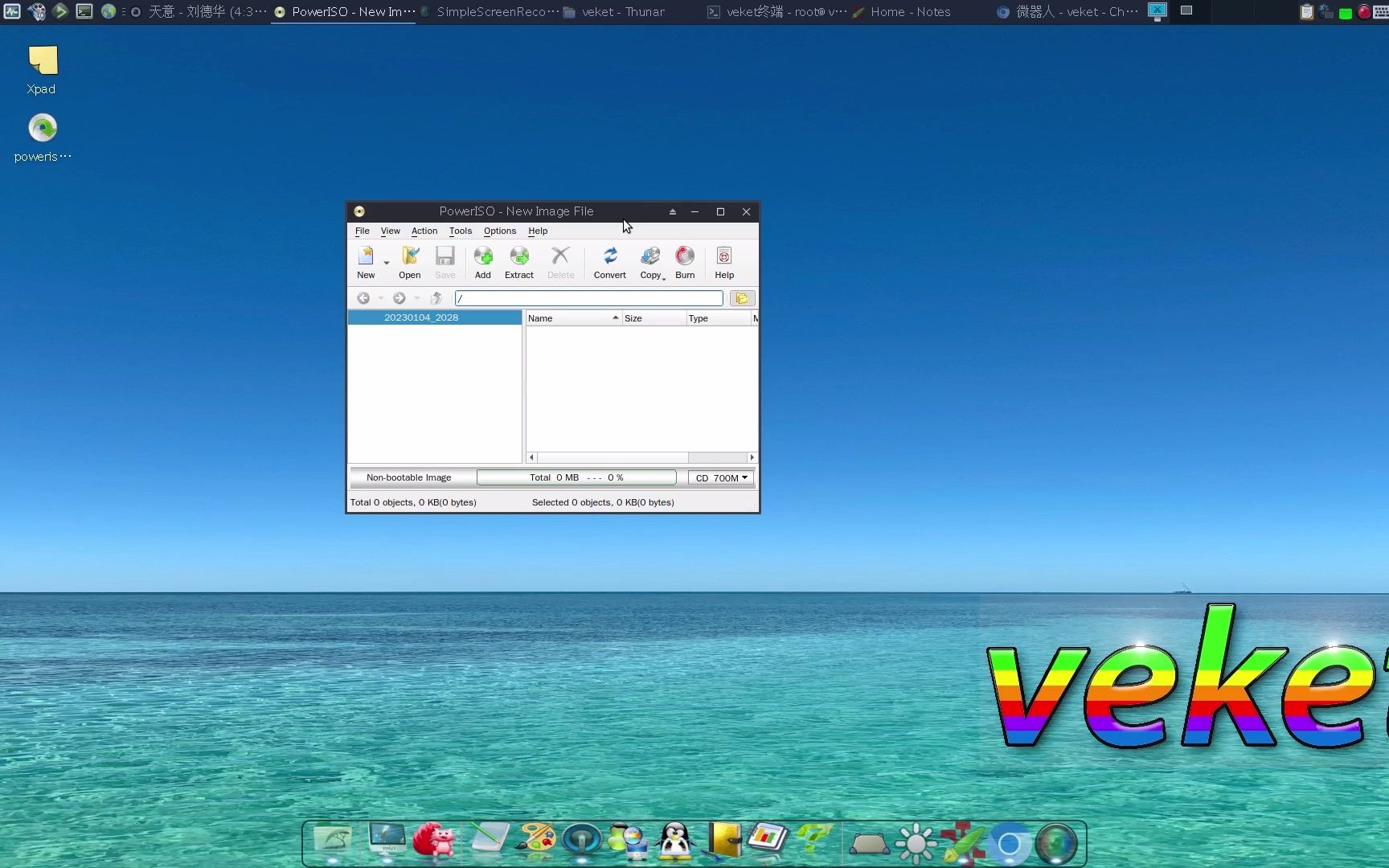Sort by the Type column header
Screen dimensions: 1389x868
[719, 318]
